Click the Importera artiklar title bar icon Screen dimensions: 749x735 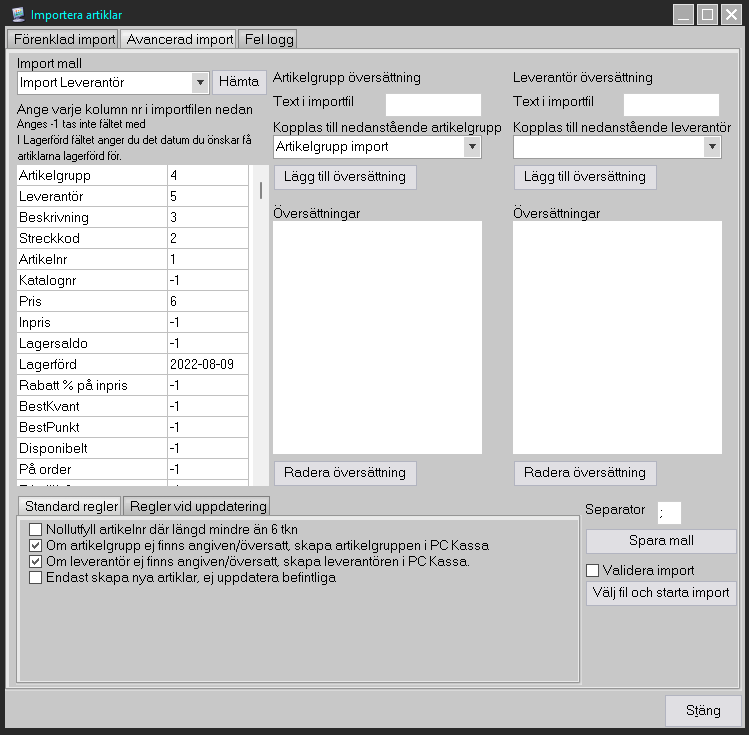tap(17, 15)
